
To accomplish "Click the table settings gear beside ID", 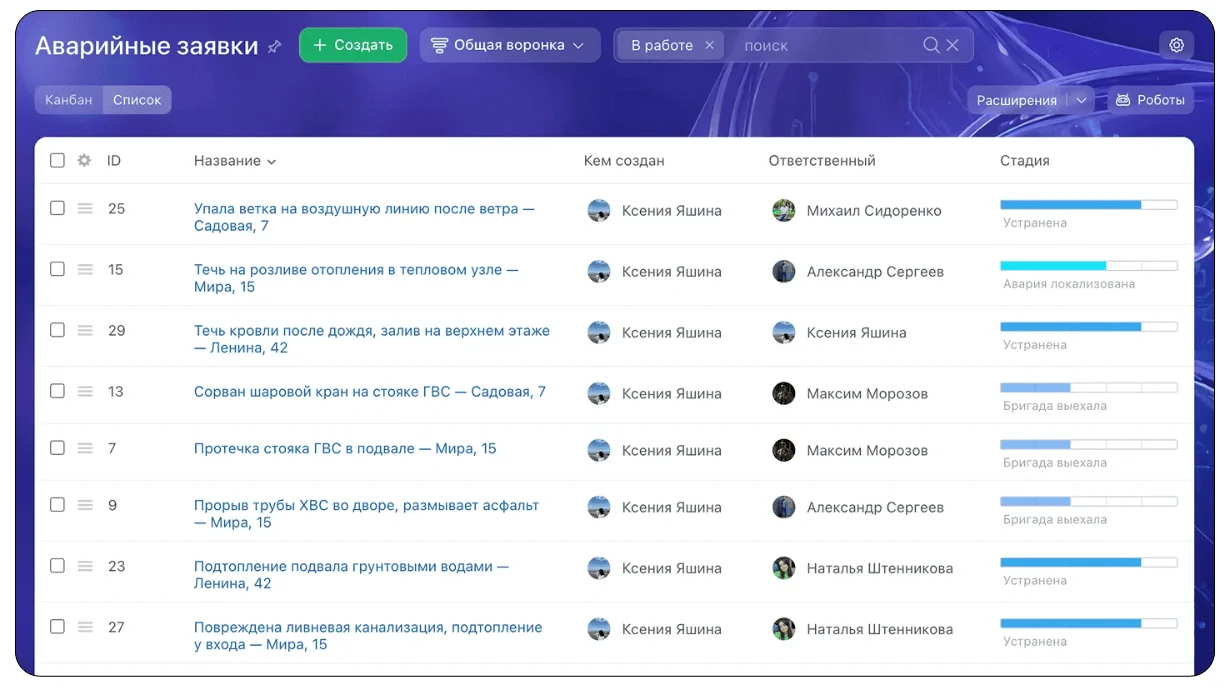I will 84,160.
